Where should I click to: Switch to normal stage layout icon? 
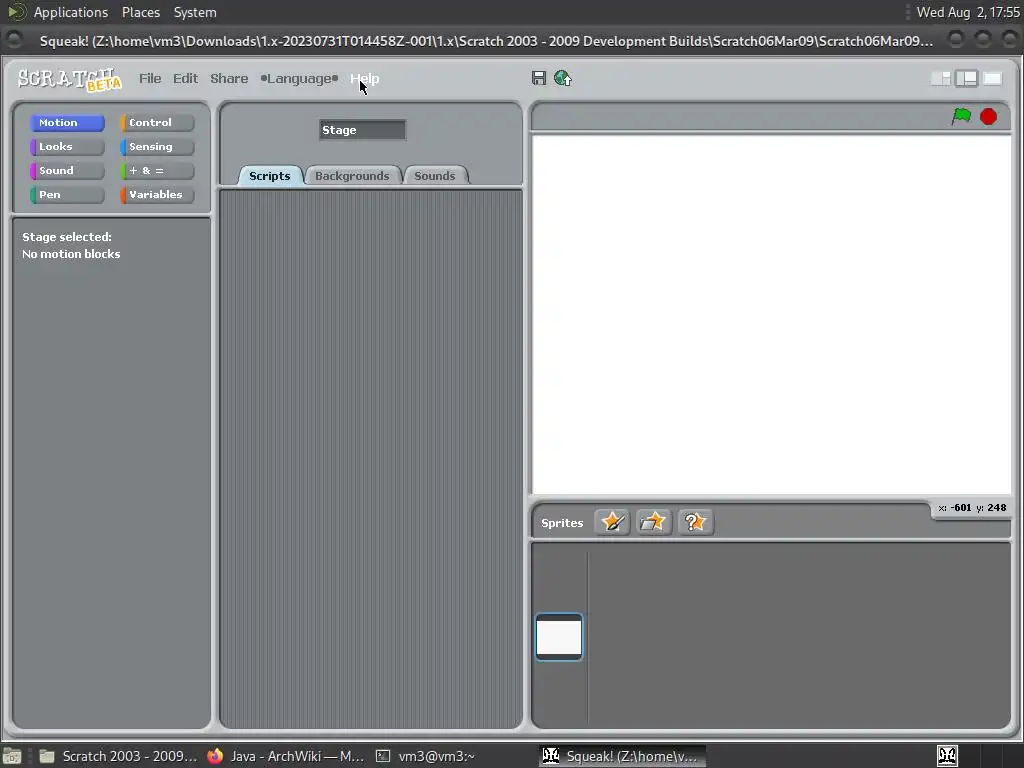click(x=967, y=78)
